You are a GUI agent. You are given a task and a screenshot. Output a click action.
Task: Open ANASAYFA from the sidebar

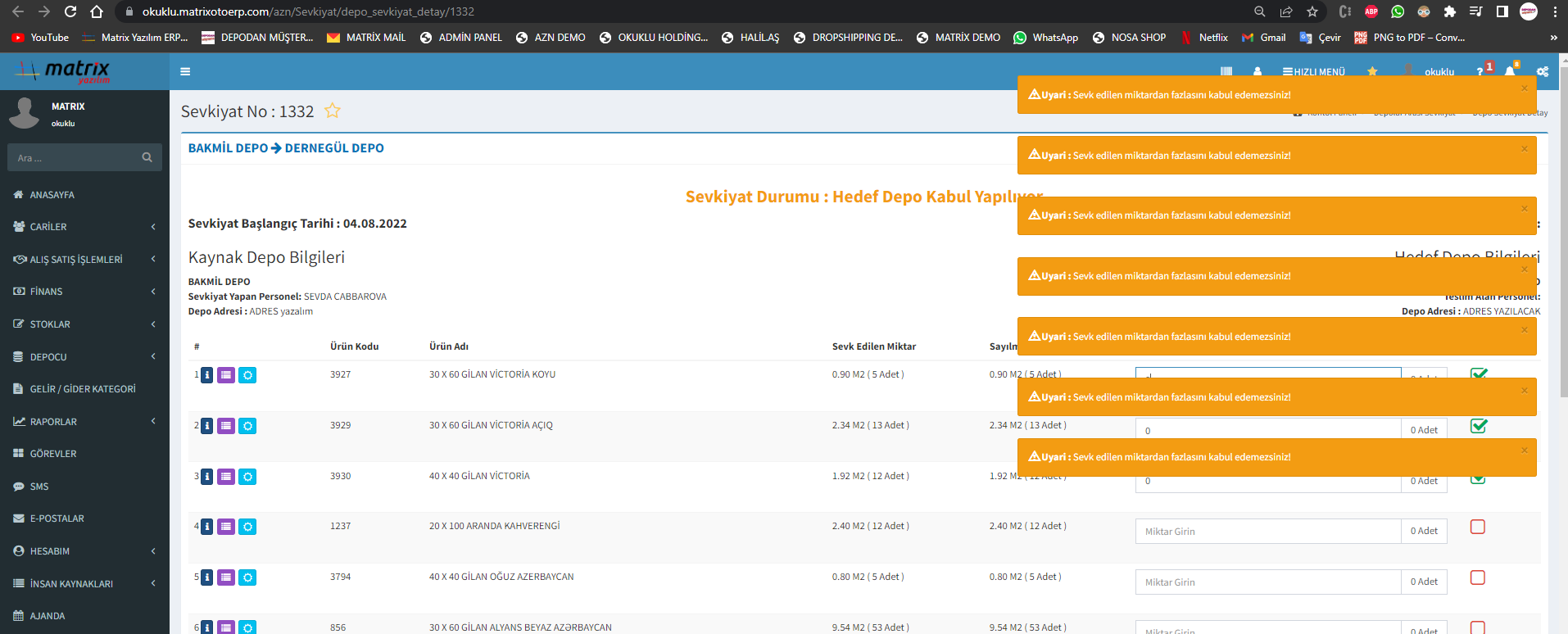pyautogui.click(x=52, y=195)
